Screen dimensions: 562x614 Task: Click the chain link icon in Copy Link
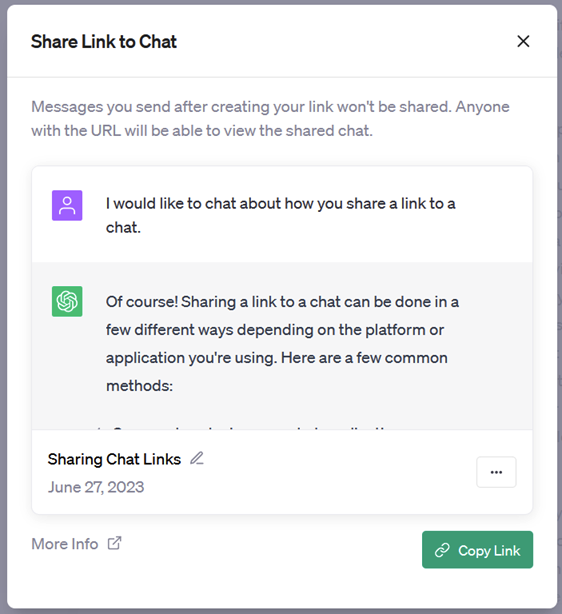click(442, 550)
